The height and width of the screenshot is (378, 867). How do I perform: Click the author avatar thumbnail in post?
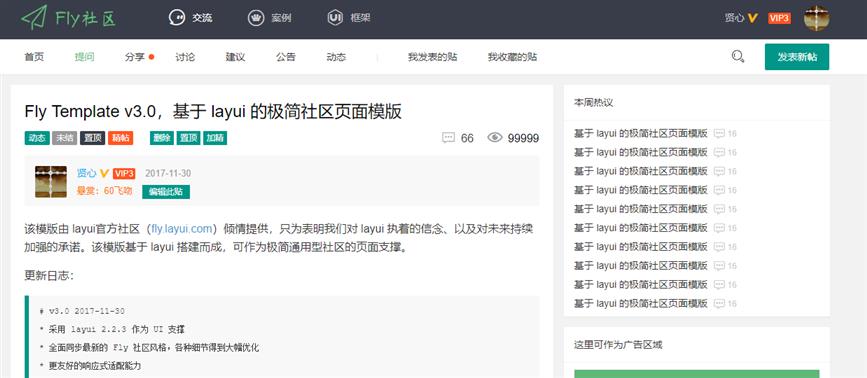click(51, 182)
